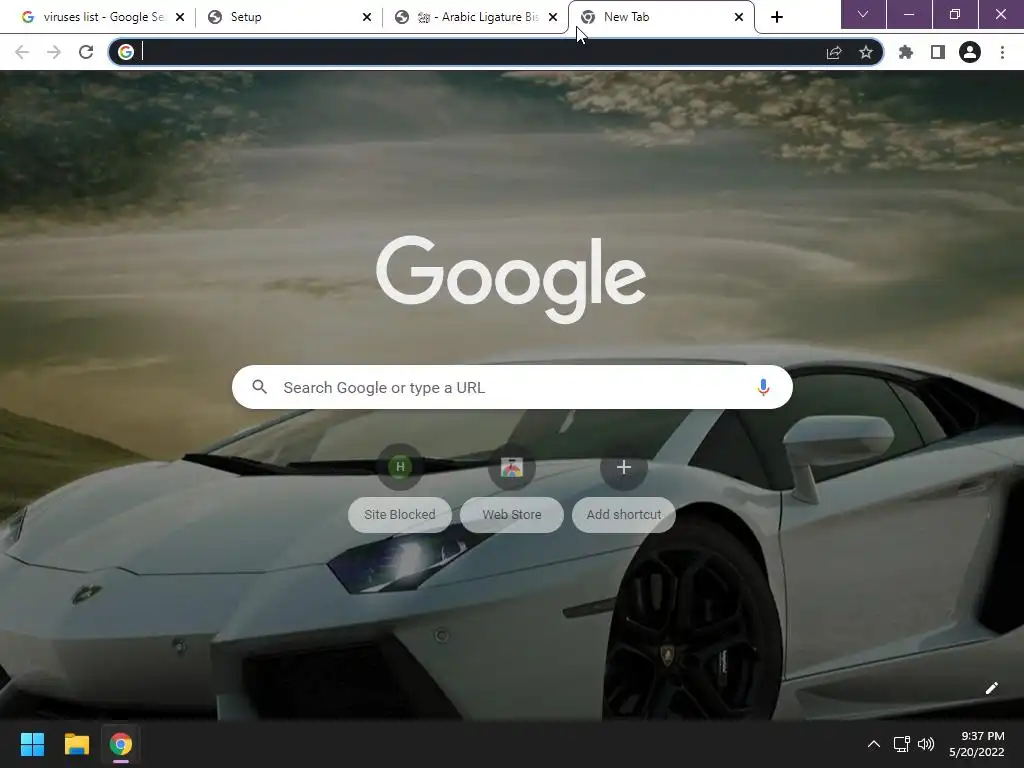
Task: Open the Site Blocked shortcut icon
Action: (x=400, y=467)
